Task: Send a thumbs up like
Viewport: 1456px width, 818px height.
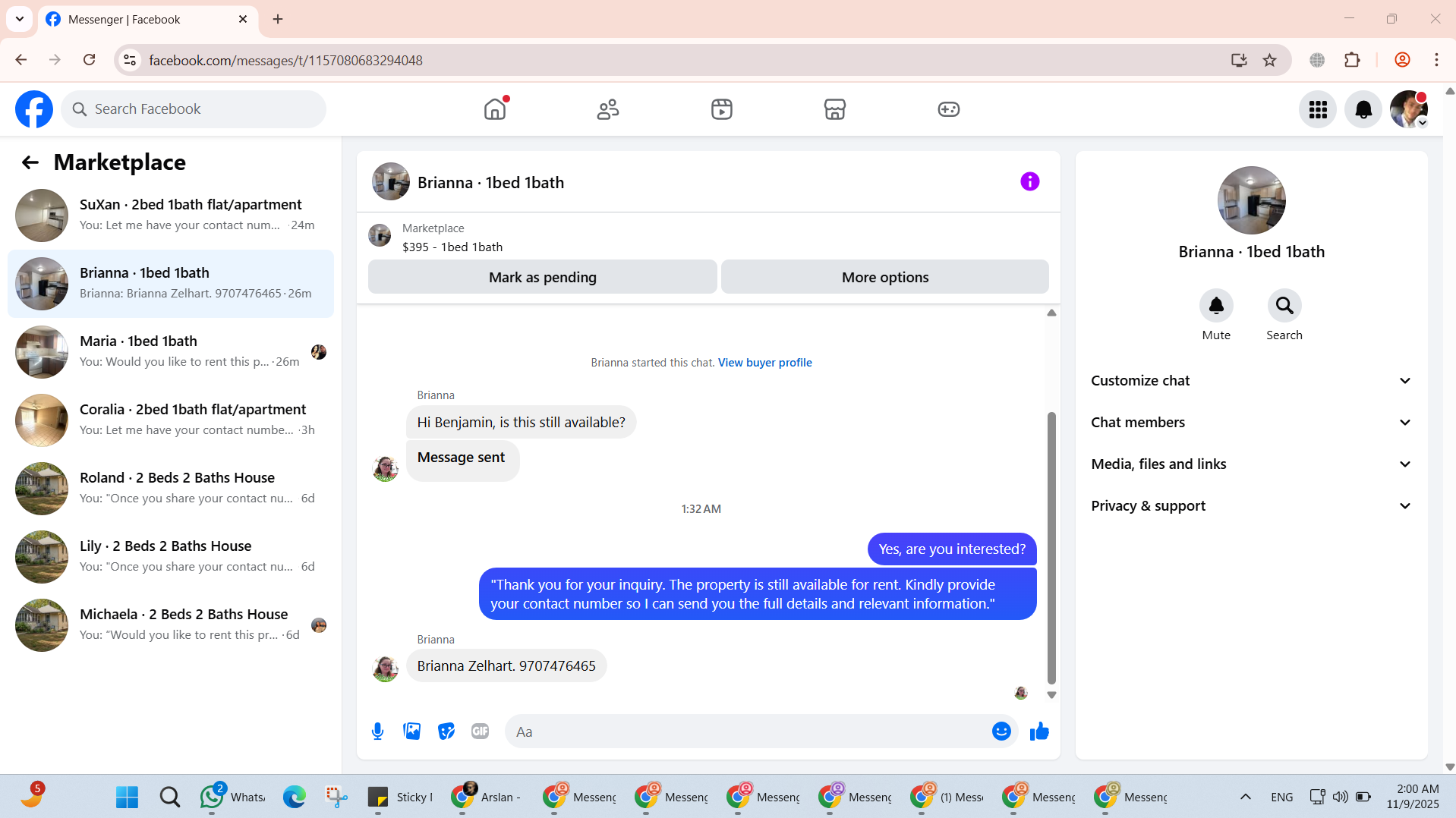Action: (x=1039, y=731)
